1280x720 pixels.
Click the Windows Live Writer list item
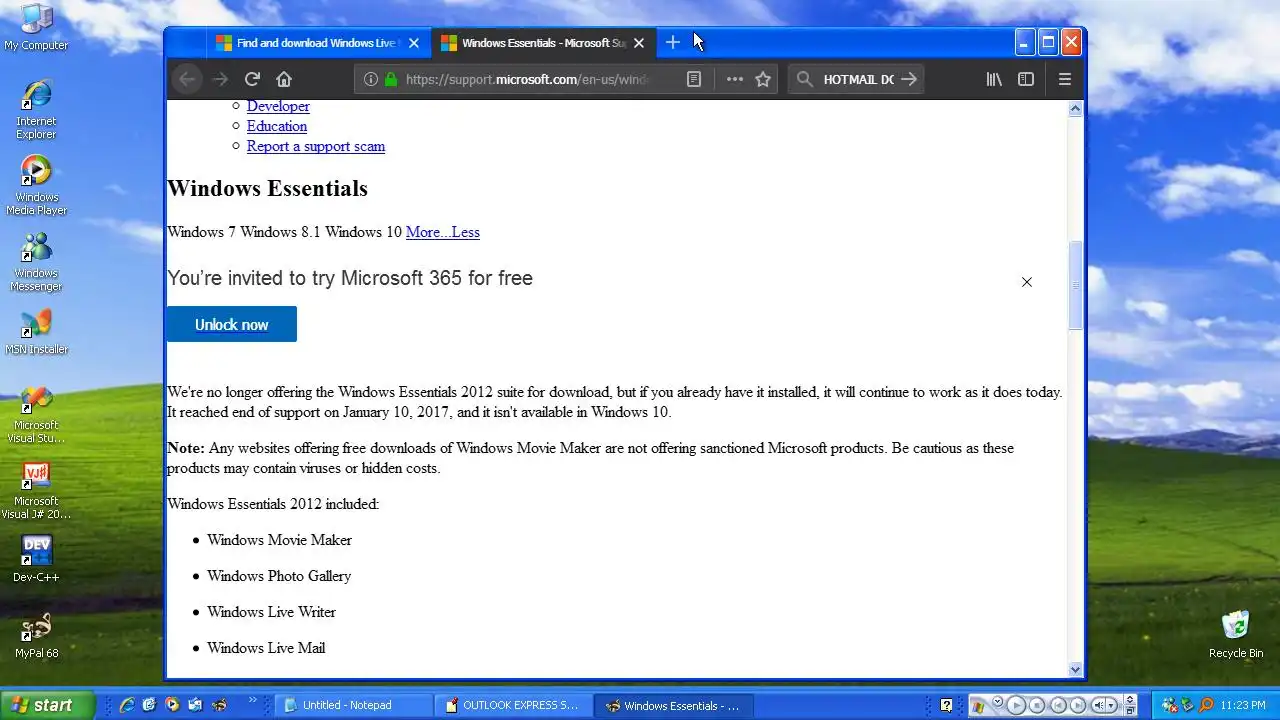tap(271, 612)
